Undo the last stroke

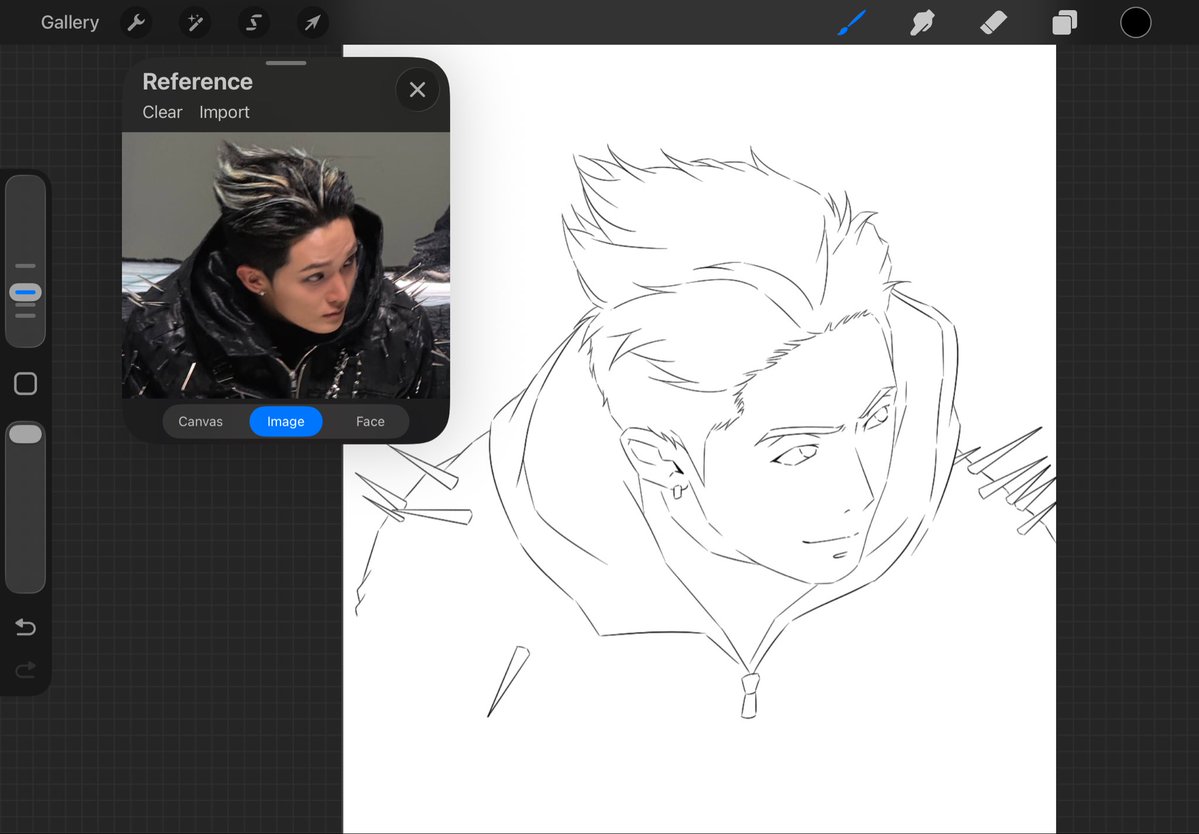pyautogui.click(x=25, y=627)
